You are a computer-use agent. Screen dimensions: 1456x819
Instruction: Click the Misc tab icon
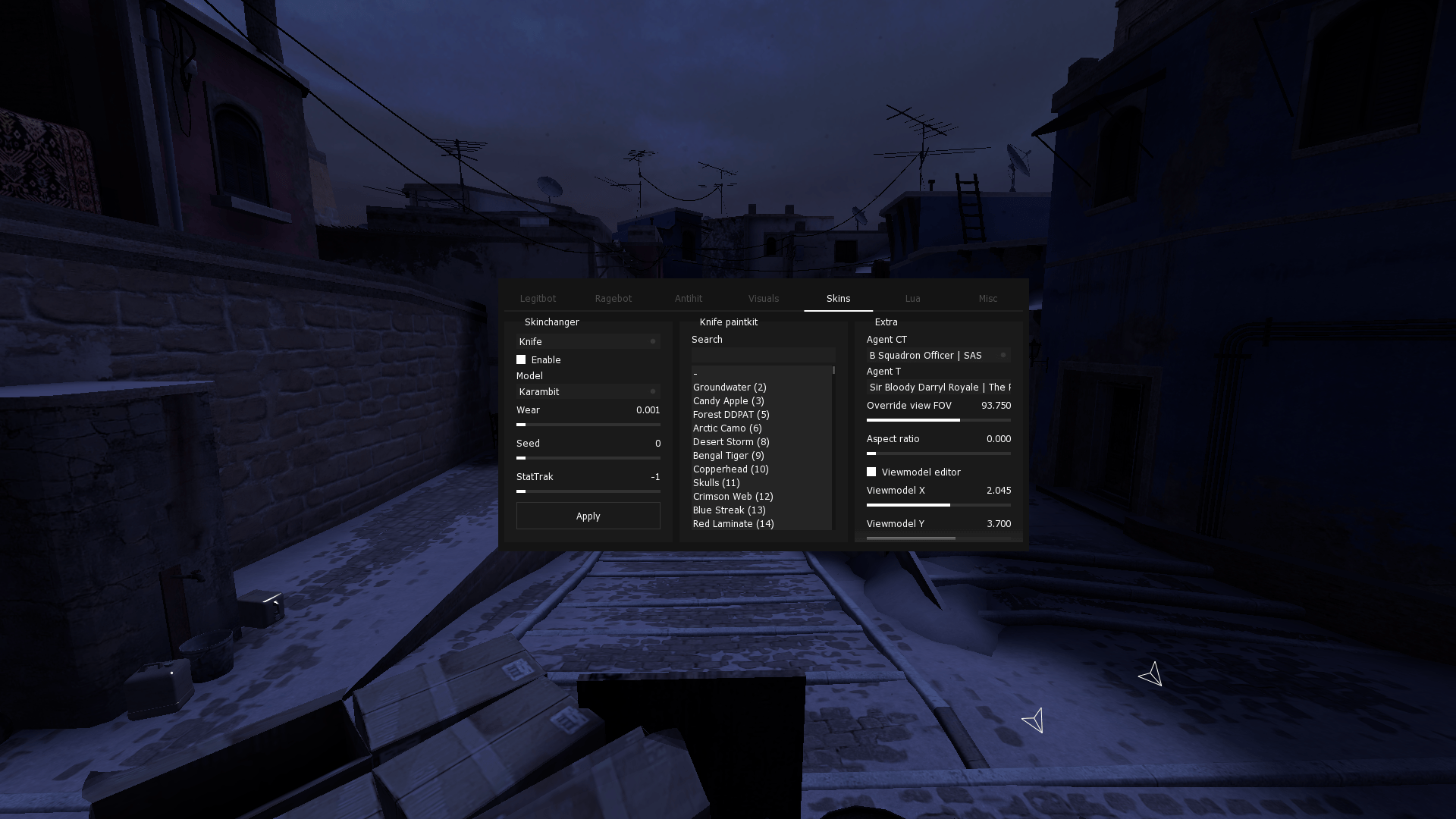pos(988,298)
